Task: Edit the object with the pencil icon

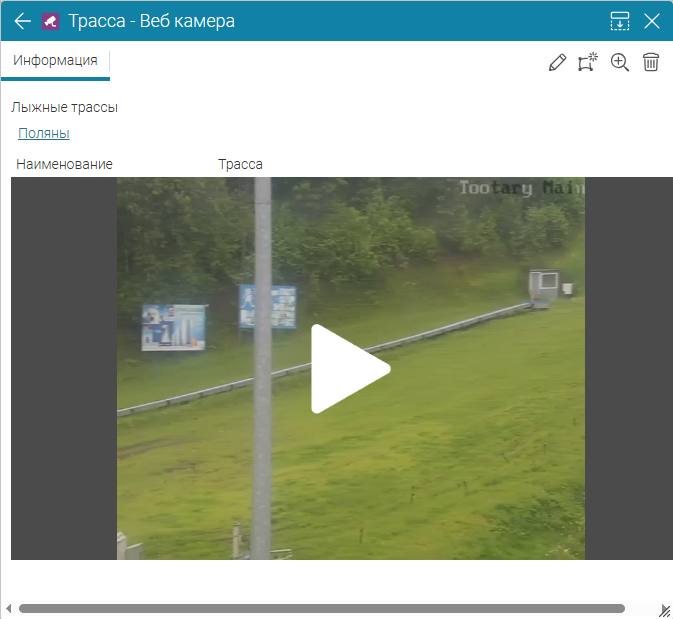Action: [x=557, y=62]
